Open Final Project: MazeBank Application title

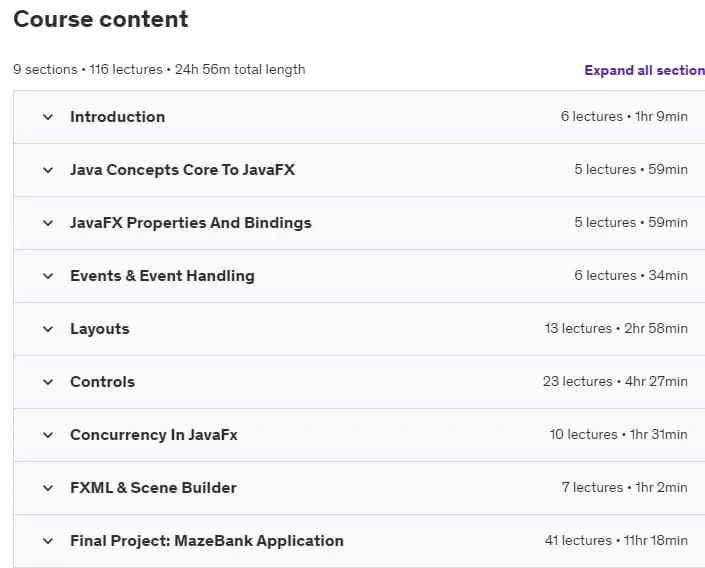(x=207, y=541)
